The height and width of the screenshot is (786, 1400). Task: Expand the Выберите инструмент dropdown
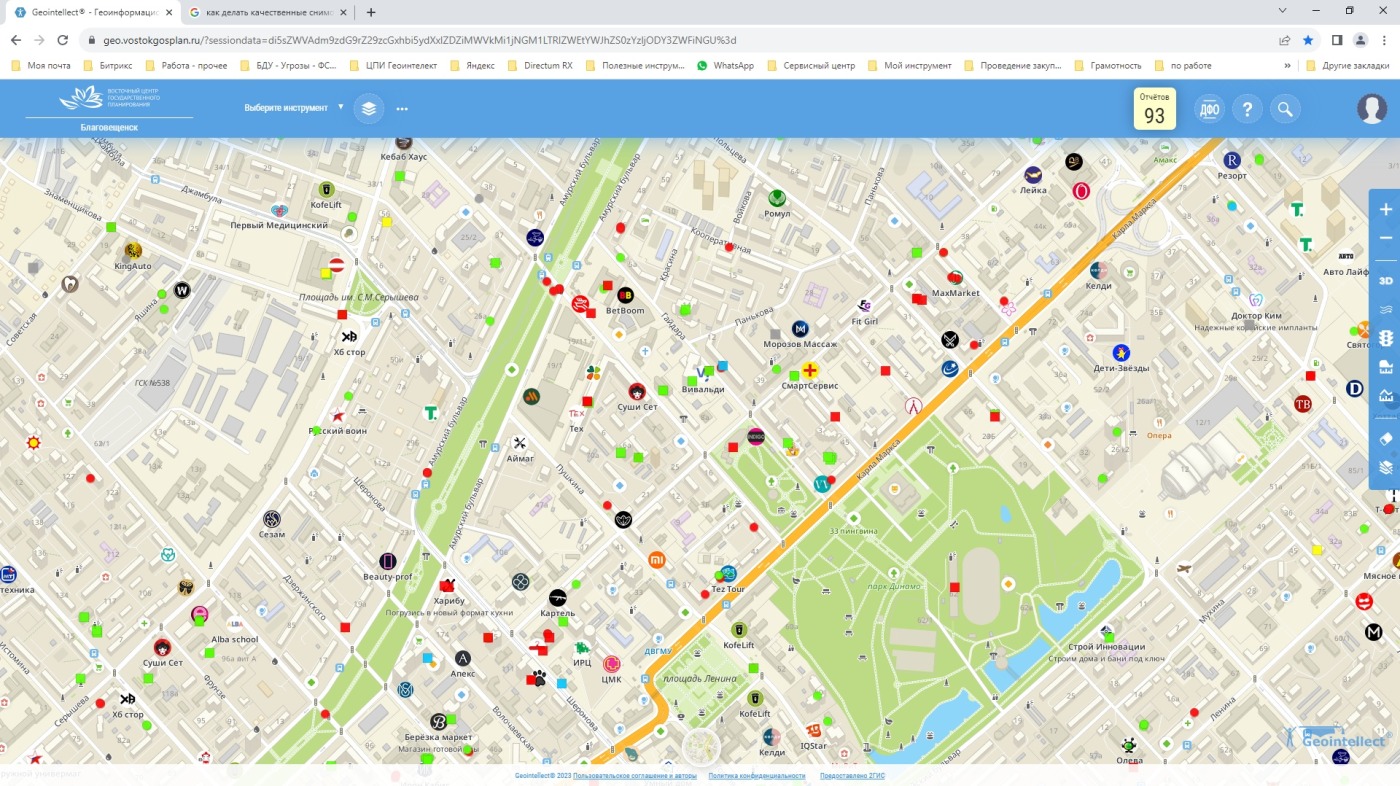pyautogui.click(x=293, y=107)
